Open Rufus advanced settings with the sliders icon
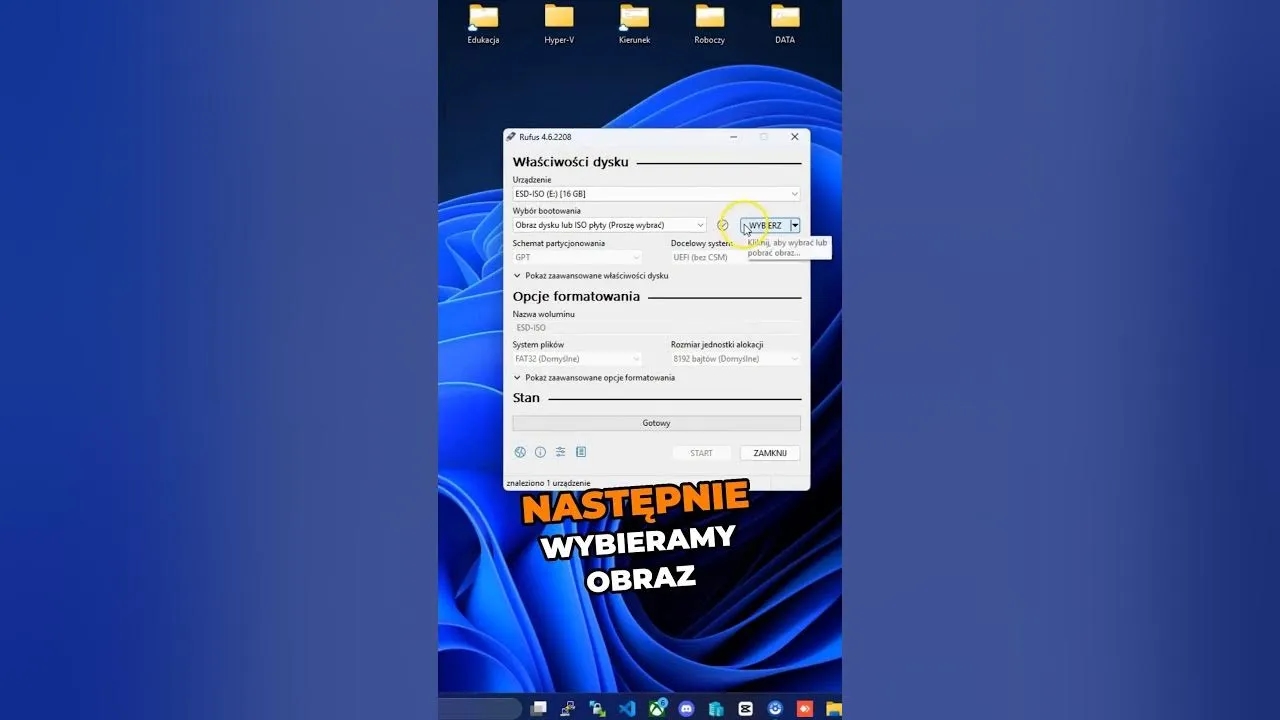This screenshot has width=1280, height=720. click(x=561, y=452)
